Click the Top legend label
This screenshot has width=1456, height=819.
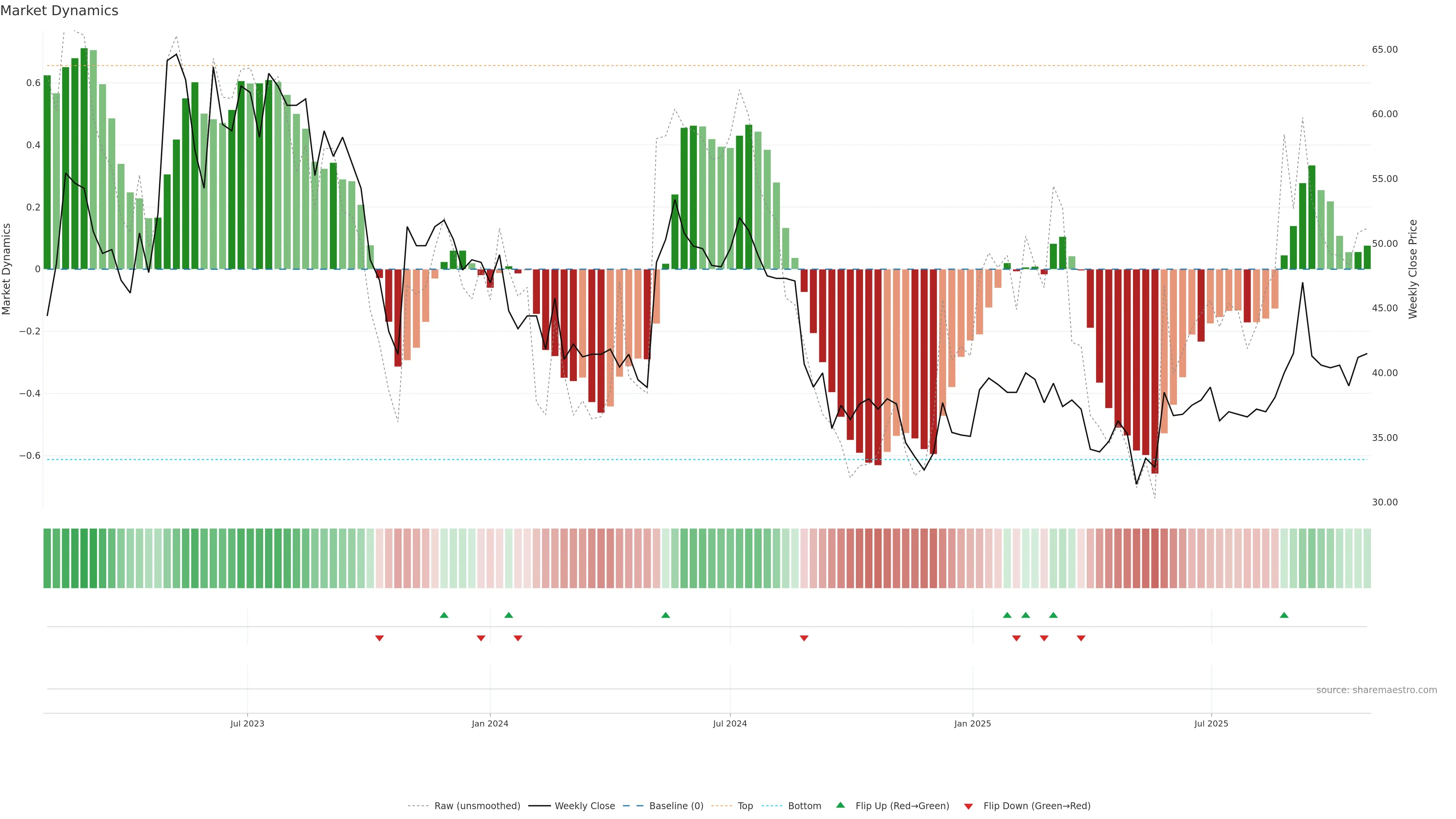point(745,806)
